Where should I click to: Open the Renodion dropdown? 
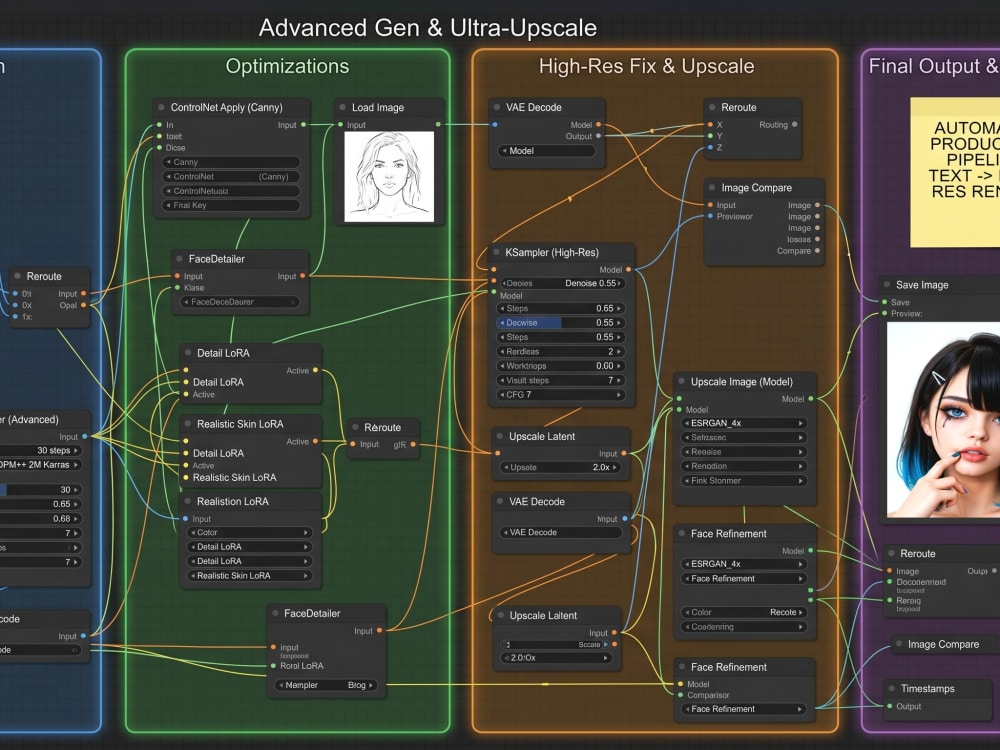tap(744, 466)
